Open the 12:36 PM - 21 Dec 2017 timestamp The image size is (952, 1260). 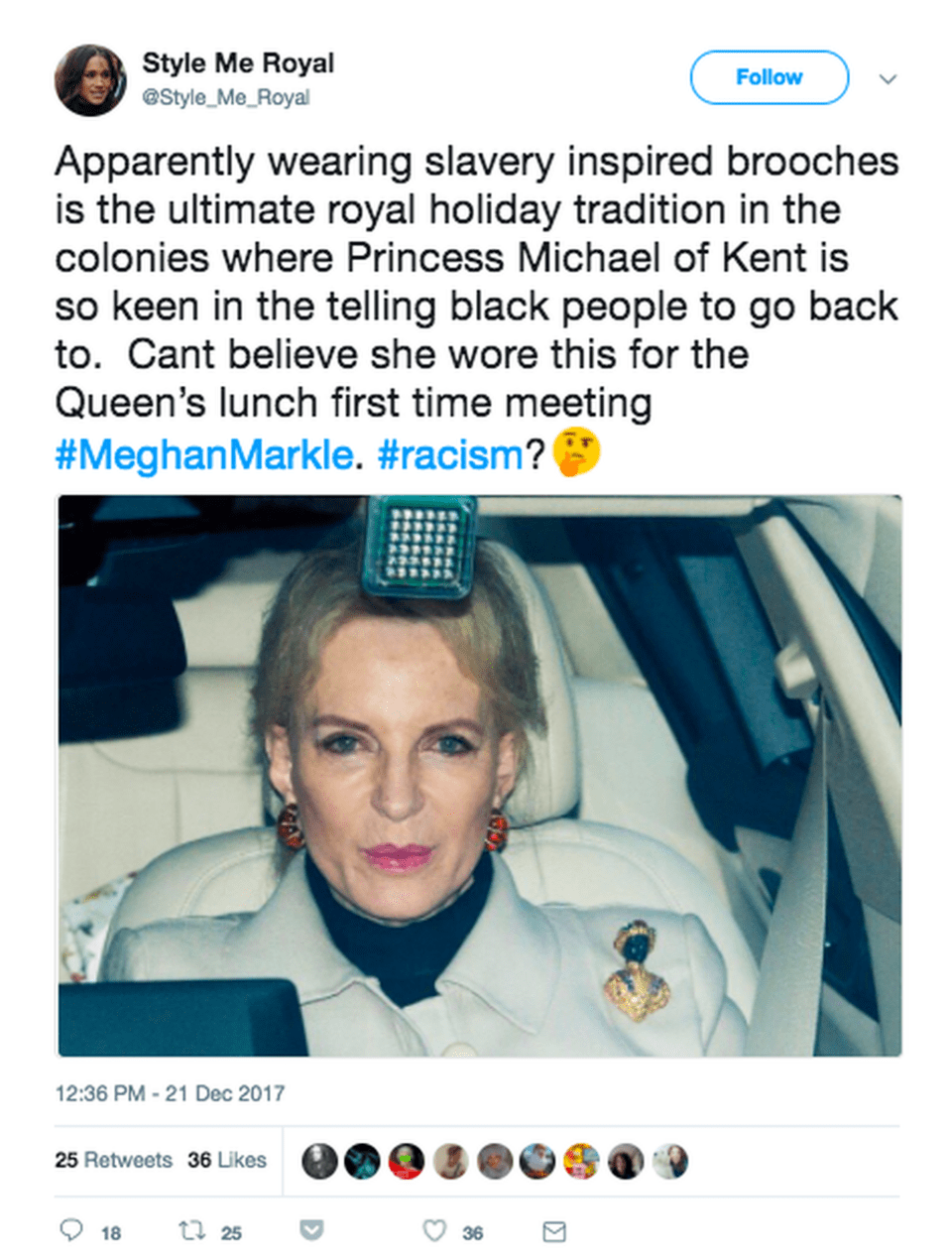point(170,1093)
